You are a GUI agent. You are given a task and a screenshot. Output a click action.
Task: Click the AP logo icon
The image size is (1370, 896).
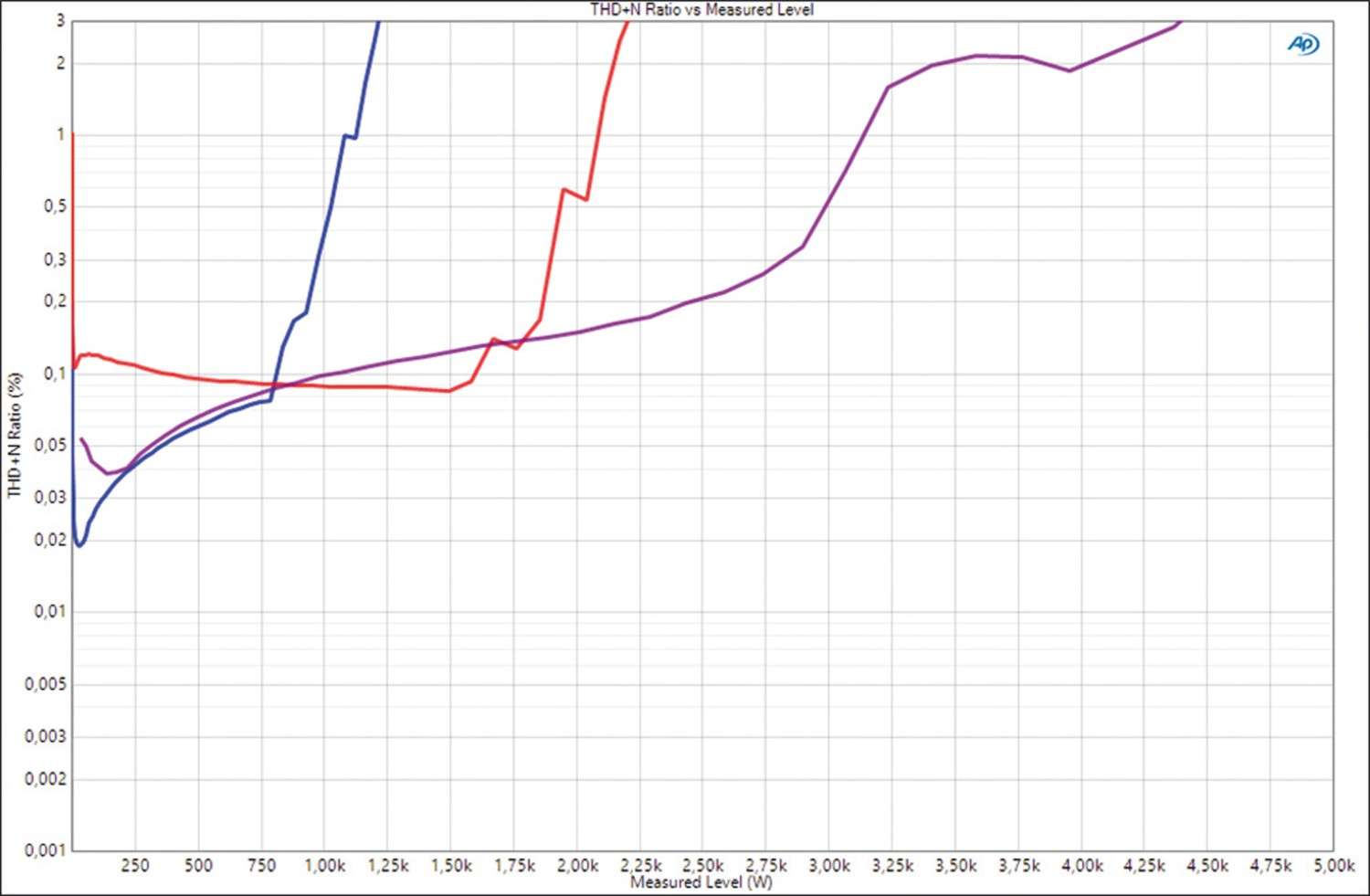(x=1303, y=44)
